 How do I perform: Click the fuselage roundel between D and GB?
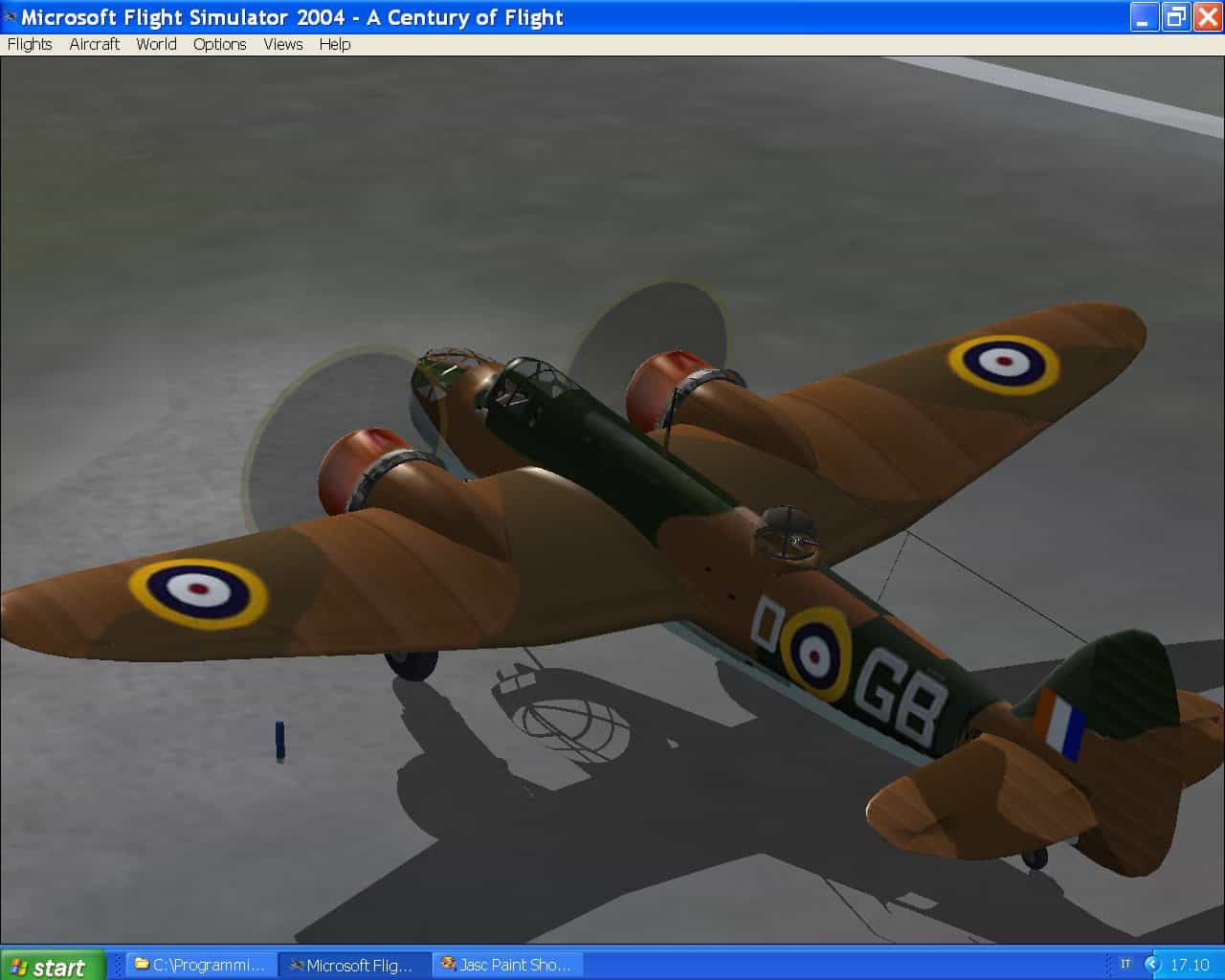(x=815, y=654)
